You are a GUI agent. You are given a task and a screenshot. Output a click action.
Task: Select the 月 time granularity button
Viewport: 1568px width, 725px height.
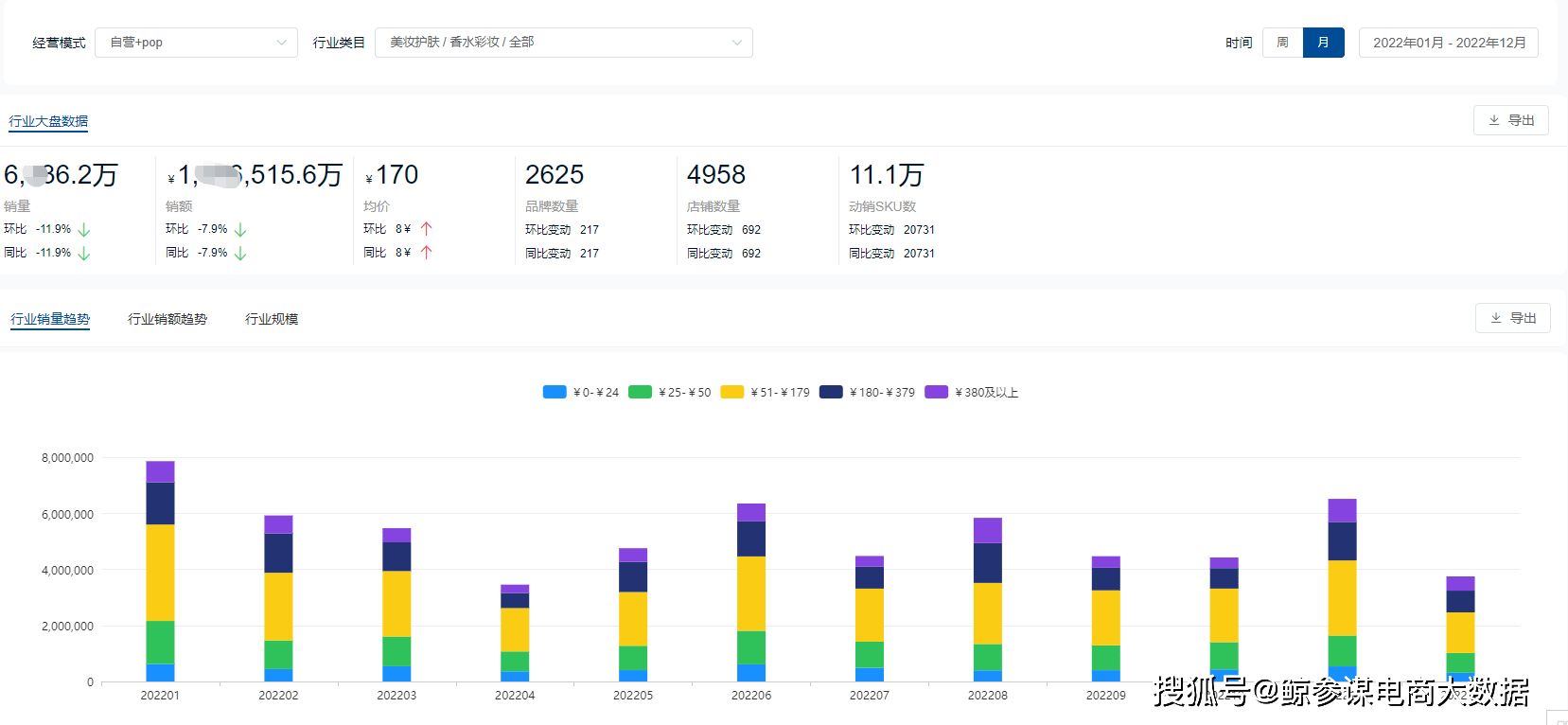(1323, 43)
